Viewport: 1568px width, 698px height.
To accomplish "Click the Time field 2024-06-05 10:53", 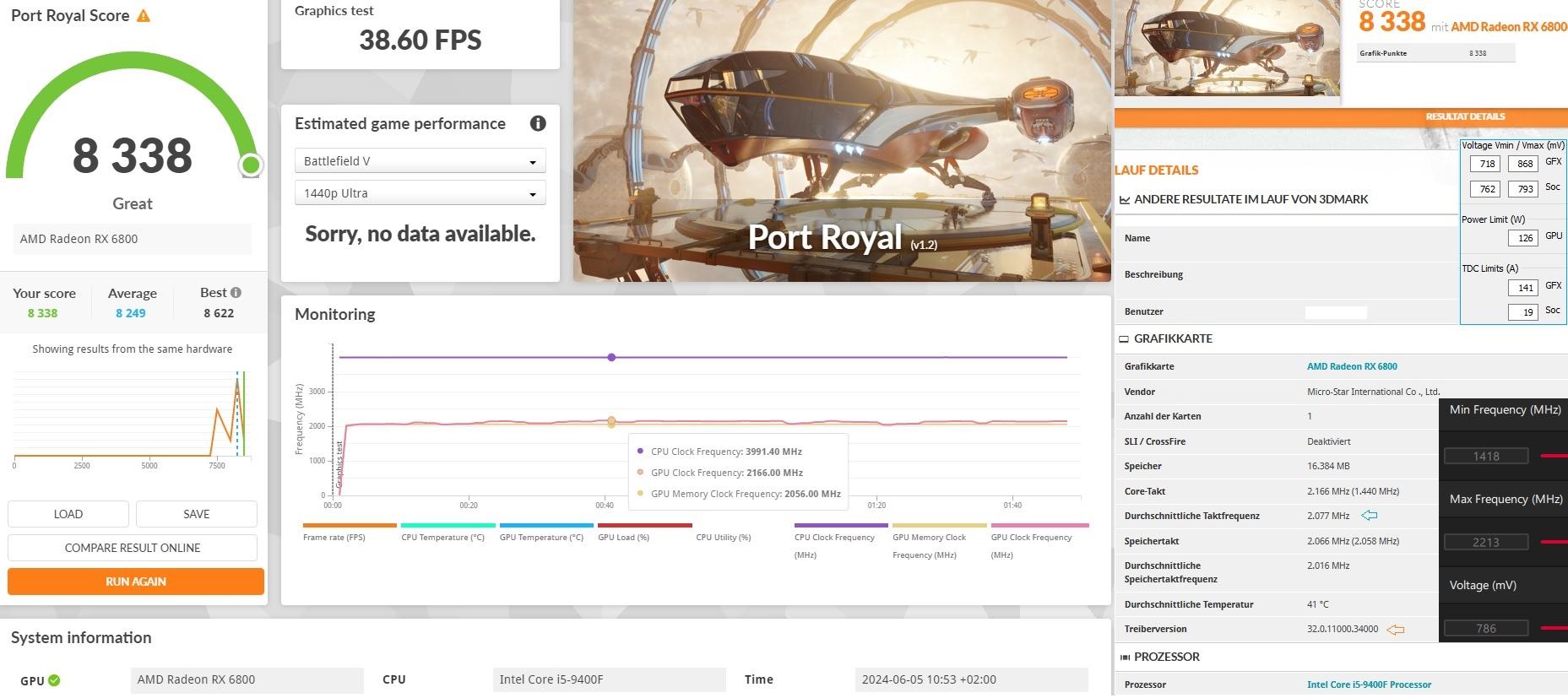I will coord(971,680).
